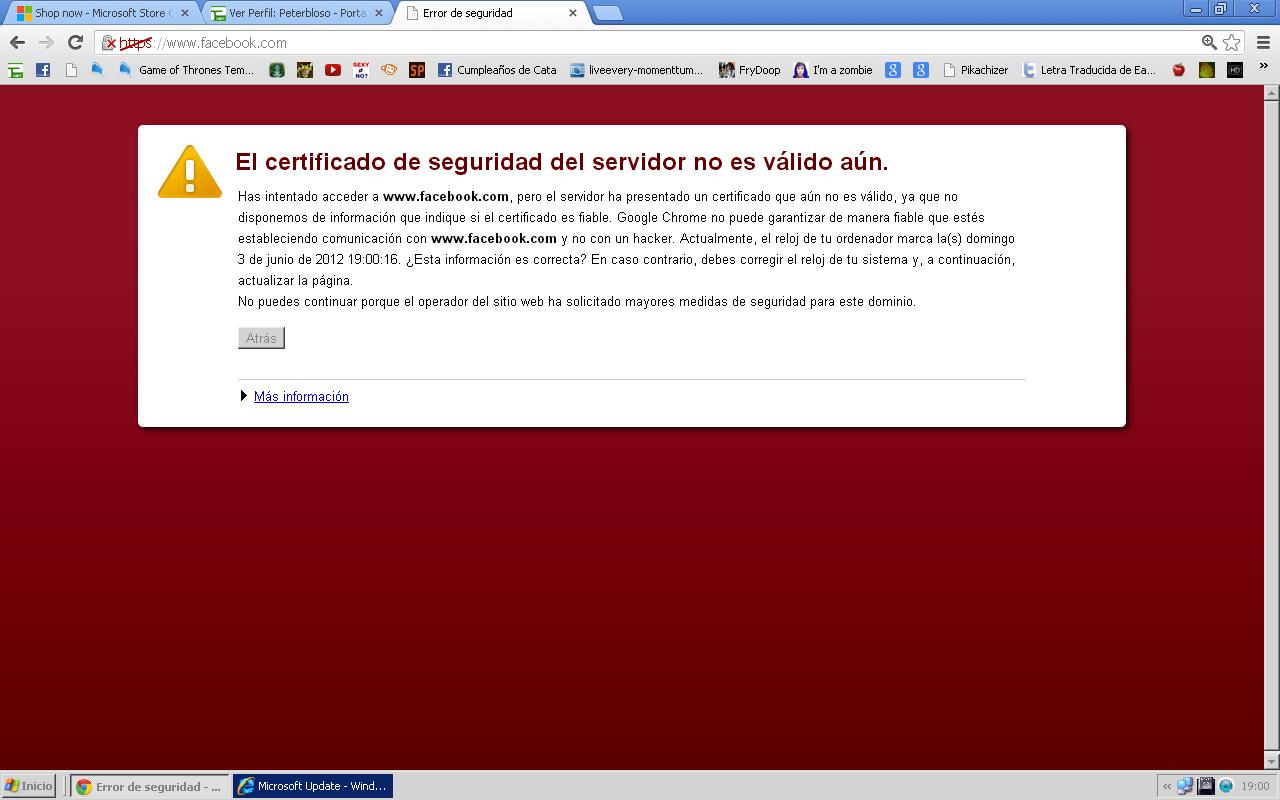Screen dimensions: 1280x800
Task: Click the www.facebook.com address bar
Action: click(x=650, y=42)
